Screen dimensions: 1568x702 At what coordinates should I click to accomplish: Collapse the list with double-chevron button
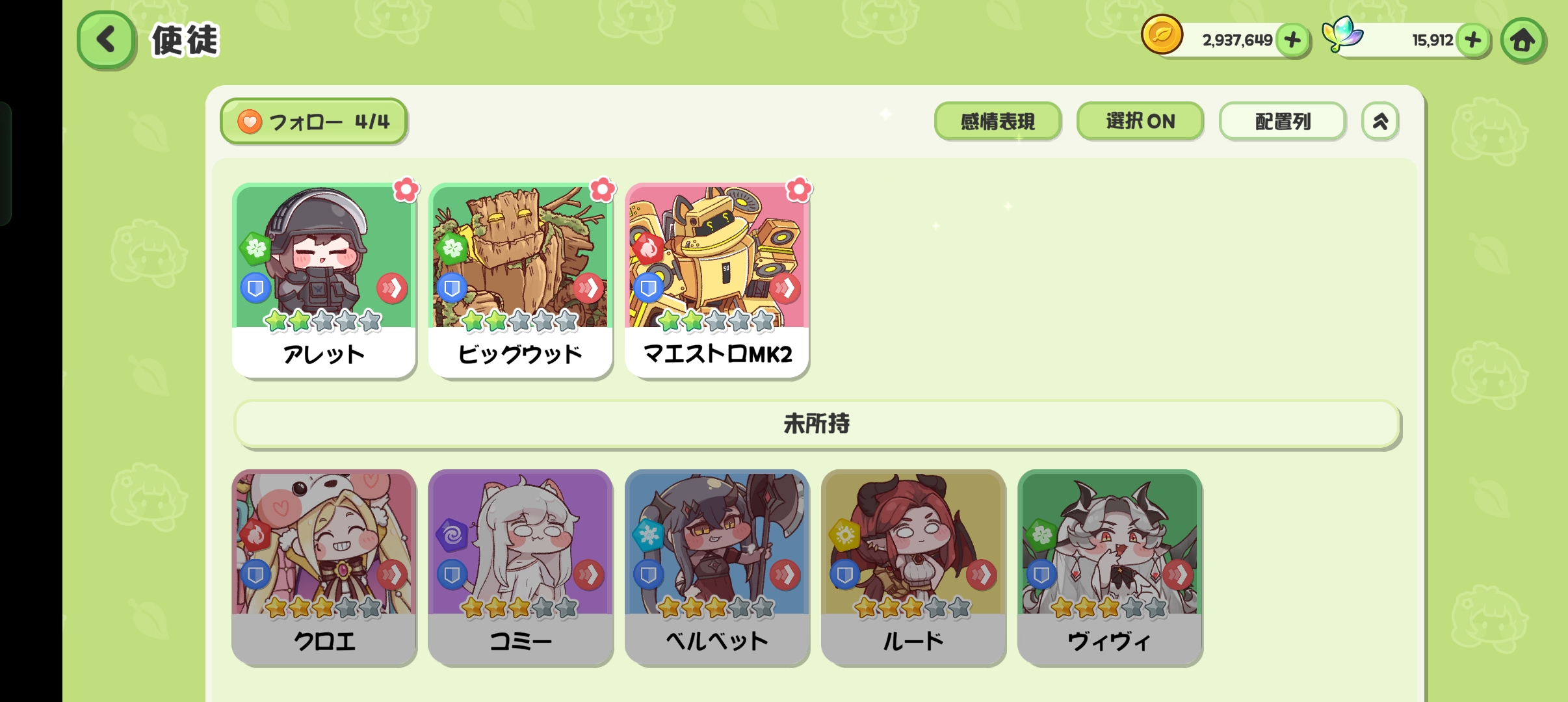tap(1380, 122)
